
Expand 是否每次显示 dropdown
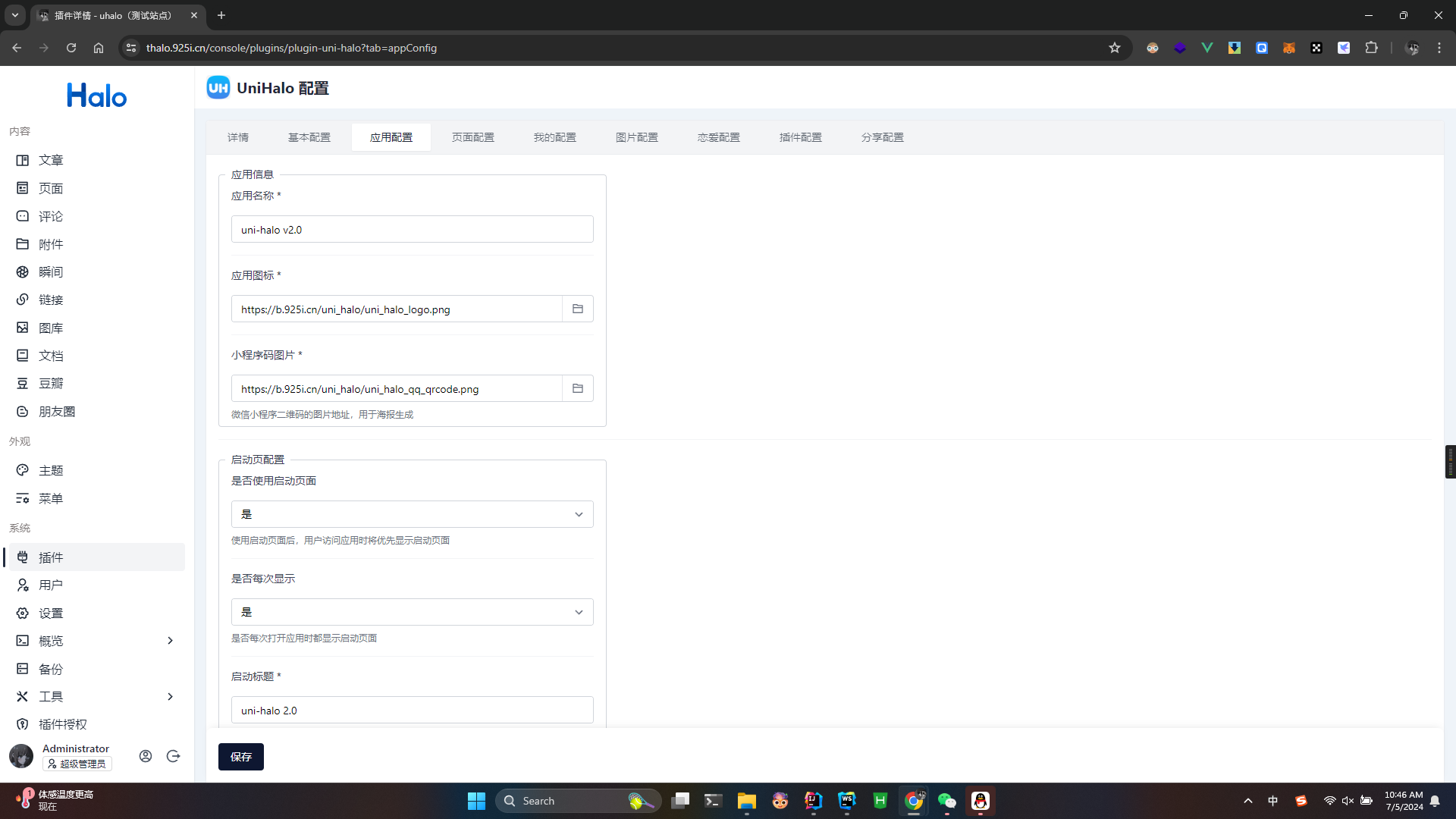pos(579,611)
